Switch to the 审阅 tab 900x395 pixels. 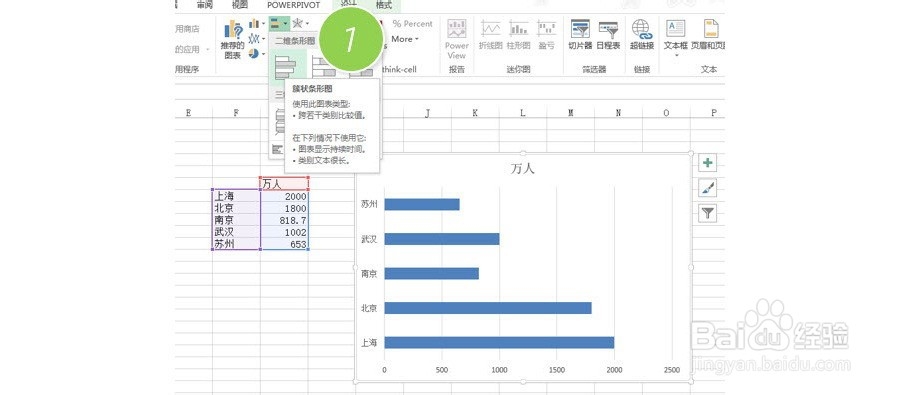click(x=204, y=5)
